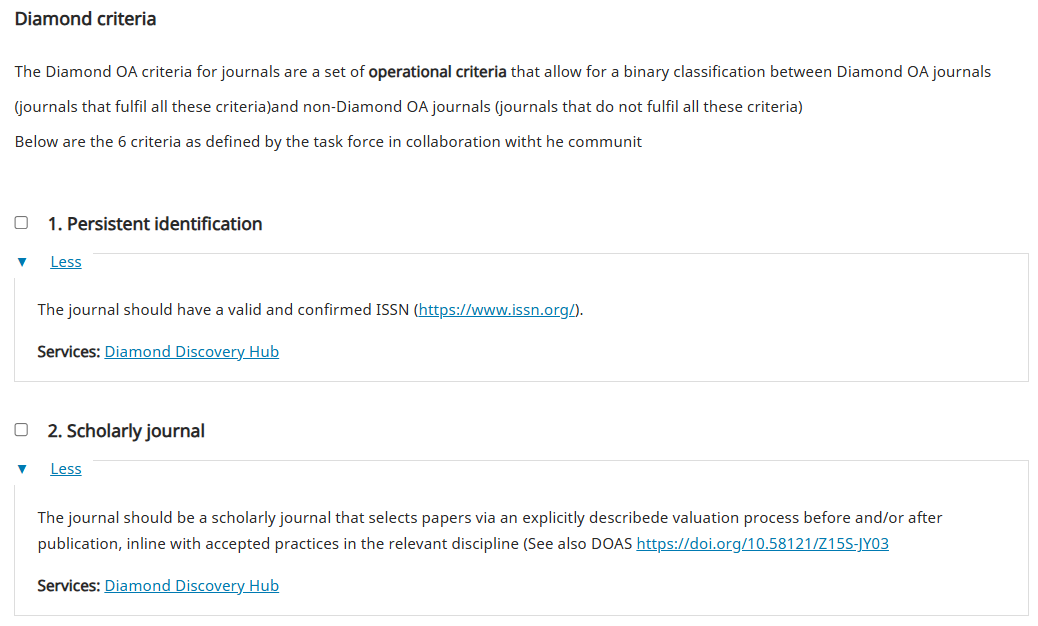Collapse triangle arrow under Scholarly journal
The width and height of the screenshot is (1038, 626).
(22, 469)
